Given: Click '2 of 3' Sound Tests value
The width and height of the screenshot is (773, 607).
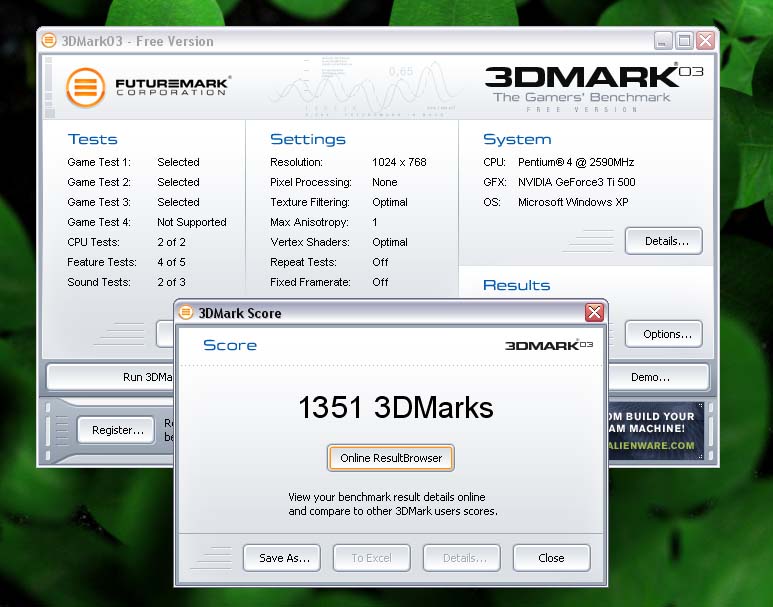Looking at the screenshot, I should (x=172, y=282).
